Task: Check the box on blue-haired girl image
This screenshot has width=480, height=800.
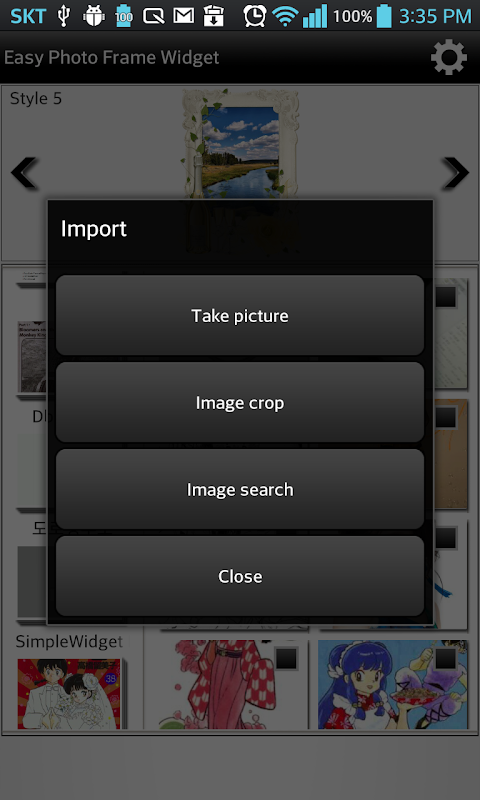Action: [x=445, y=659]
